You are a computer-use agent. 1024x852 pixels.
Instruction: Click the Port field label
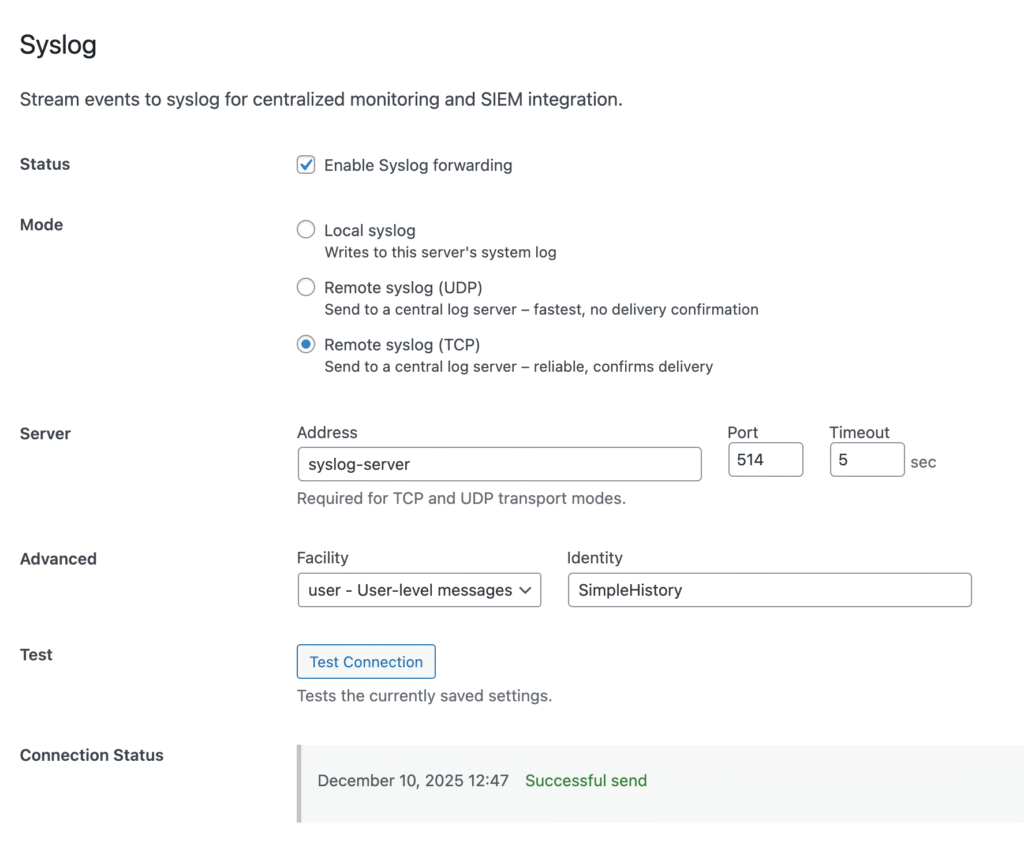pos(743,433)
